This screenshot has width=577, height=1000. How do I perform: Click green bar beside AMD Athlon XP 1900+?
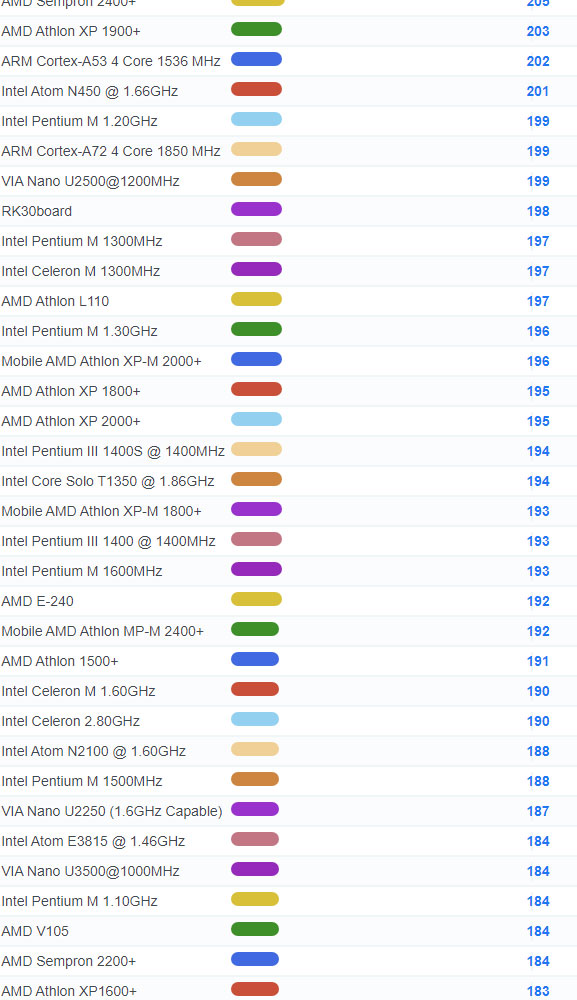pyautogui.click(x=256, y=29)
